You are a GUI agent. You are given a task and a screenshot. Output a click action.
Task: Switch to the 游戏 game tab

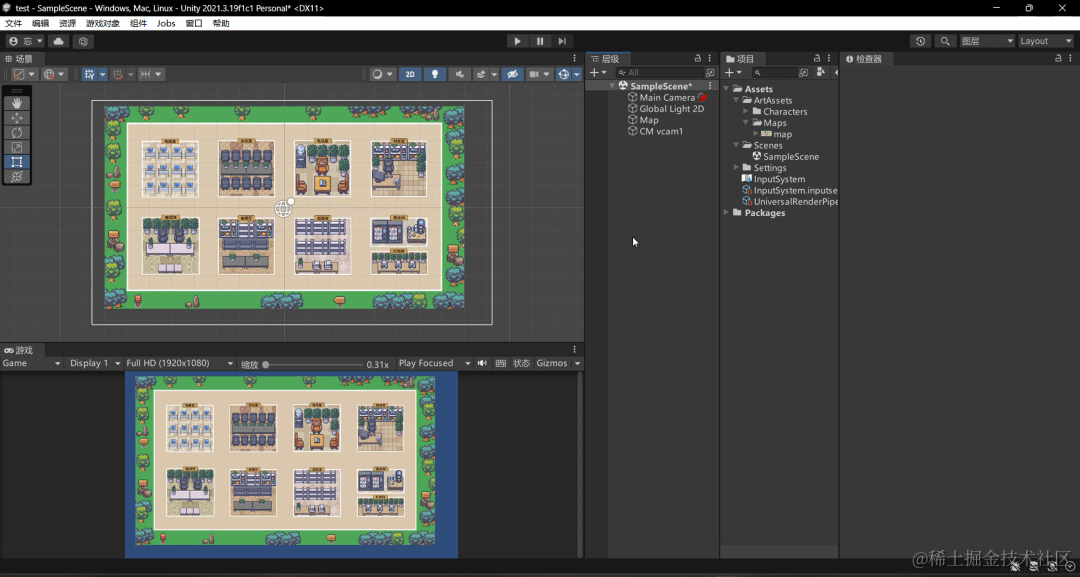click(x=19, y=350)
